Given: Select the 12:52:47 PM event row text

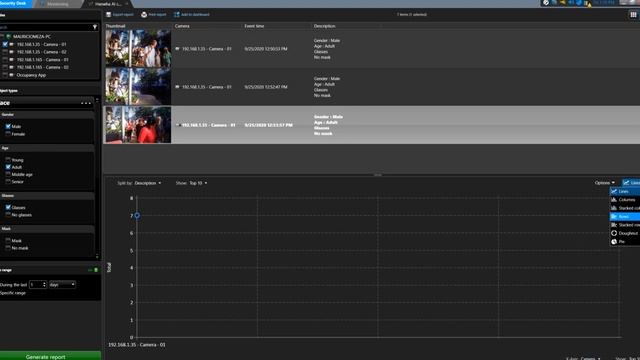Looking at the screenshot, I should click(x=266, y=87).
